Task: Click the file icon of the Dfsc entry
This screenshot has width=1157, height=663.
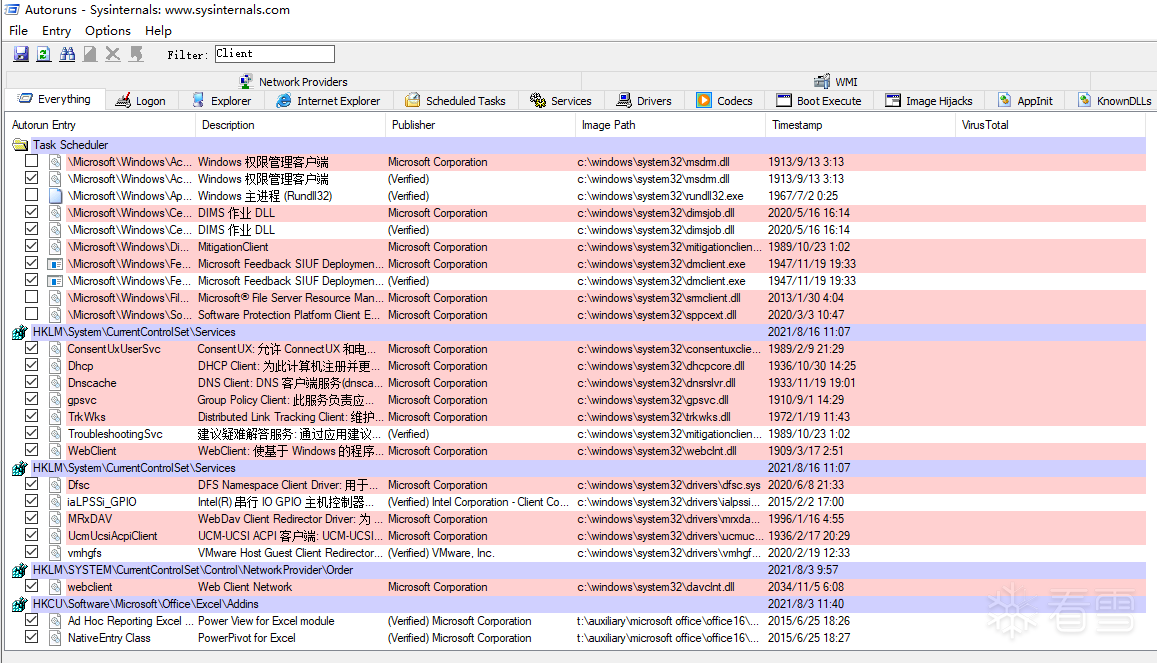Action: (x=55, y=485)
